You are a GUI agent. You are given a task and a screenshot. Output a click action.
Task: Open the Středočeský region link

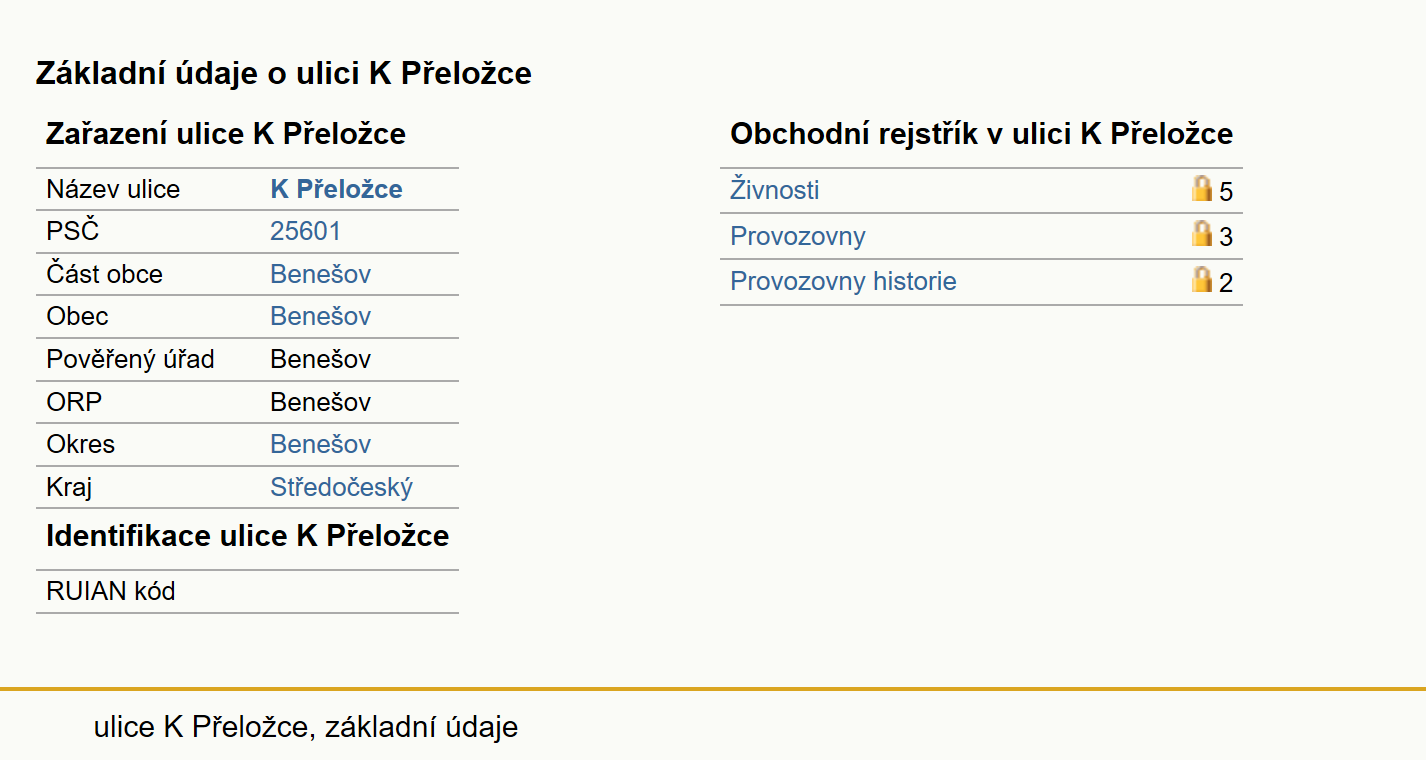[x=341, y=487]
